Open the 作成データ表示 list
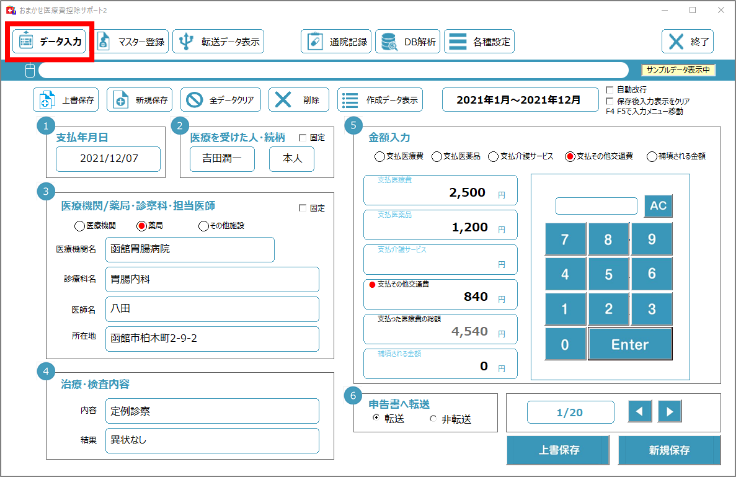736x477 pixels. 380,100
